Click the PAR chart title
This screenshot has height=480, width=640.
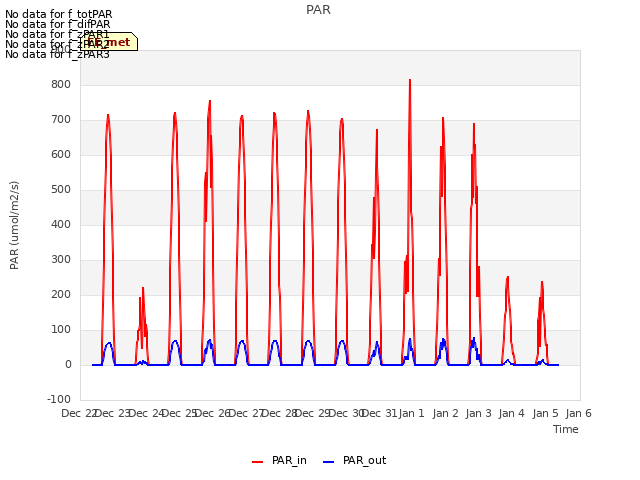[x=318, y=10]
